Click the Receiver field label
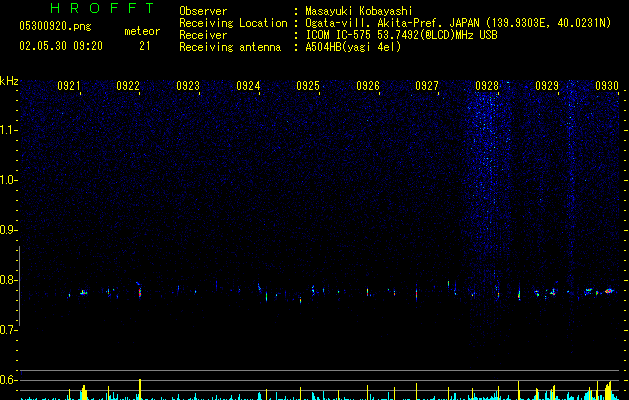Image resolution: width=629 pixels, height=400 pixels. (x=203, y=35)
